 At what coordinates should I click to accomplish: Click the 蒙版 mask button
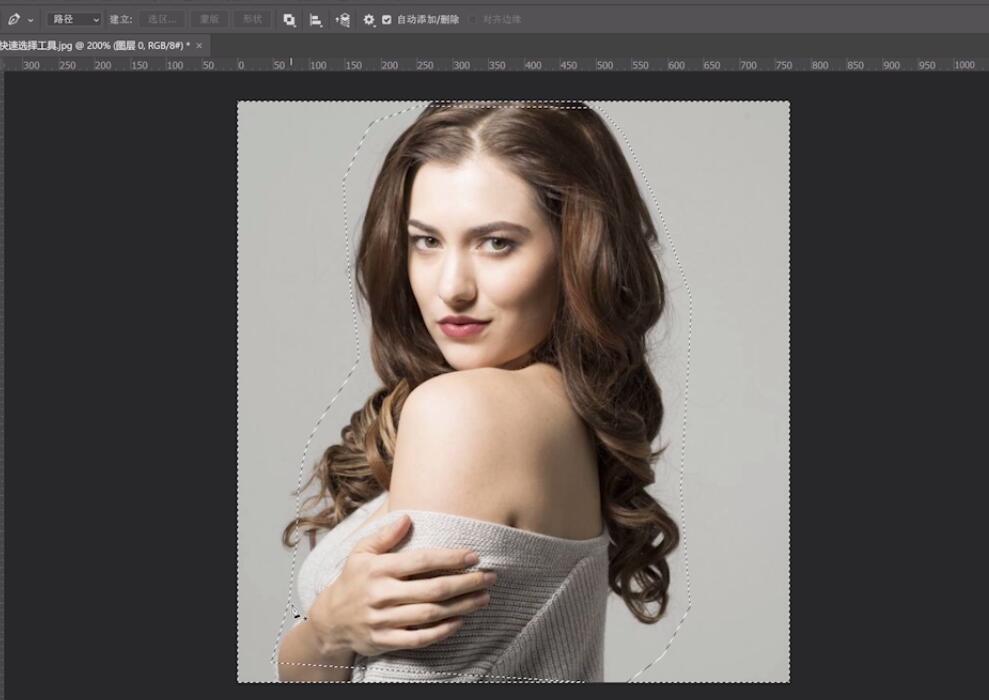click(x=208, y=19)
